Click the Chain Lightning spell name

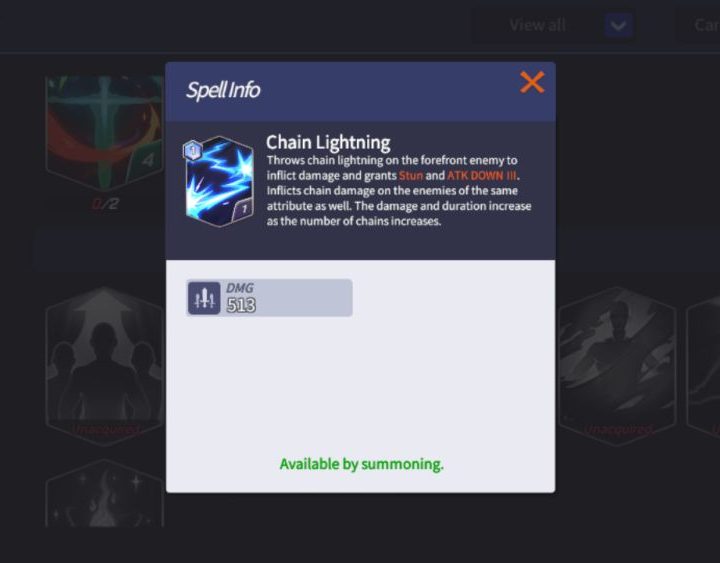click(x=328, y=143)
